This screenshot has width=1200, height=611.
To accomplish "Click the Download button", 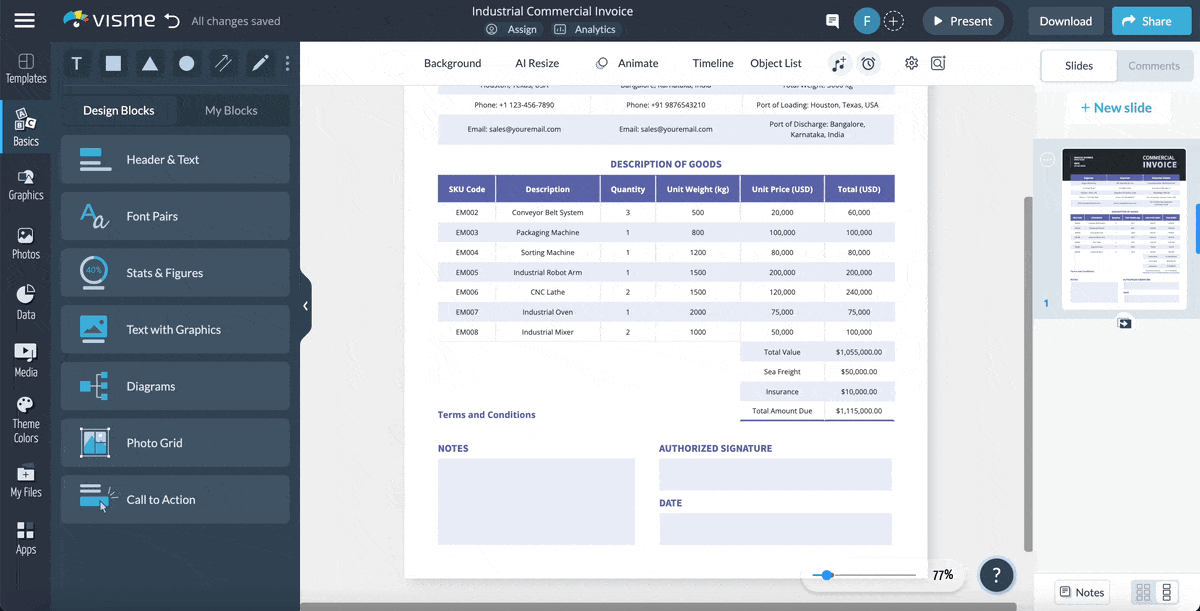I will tap(1065, 20).
